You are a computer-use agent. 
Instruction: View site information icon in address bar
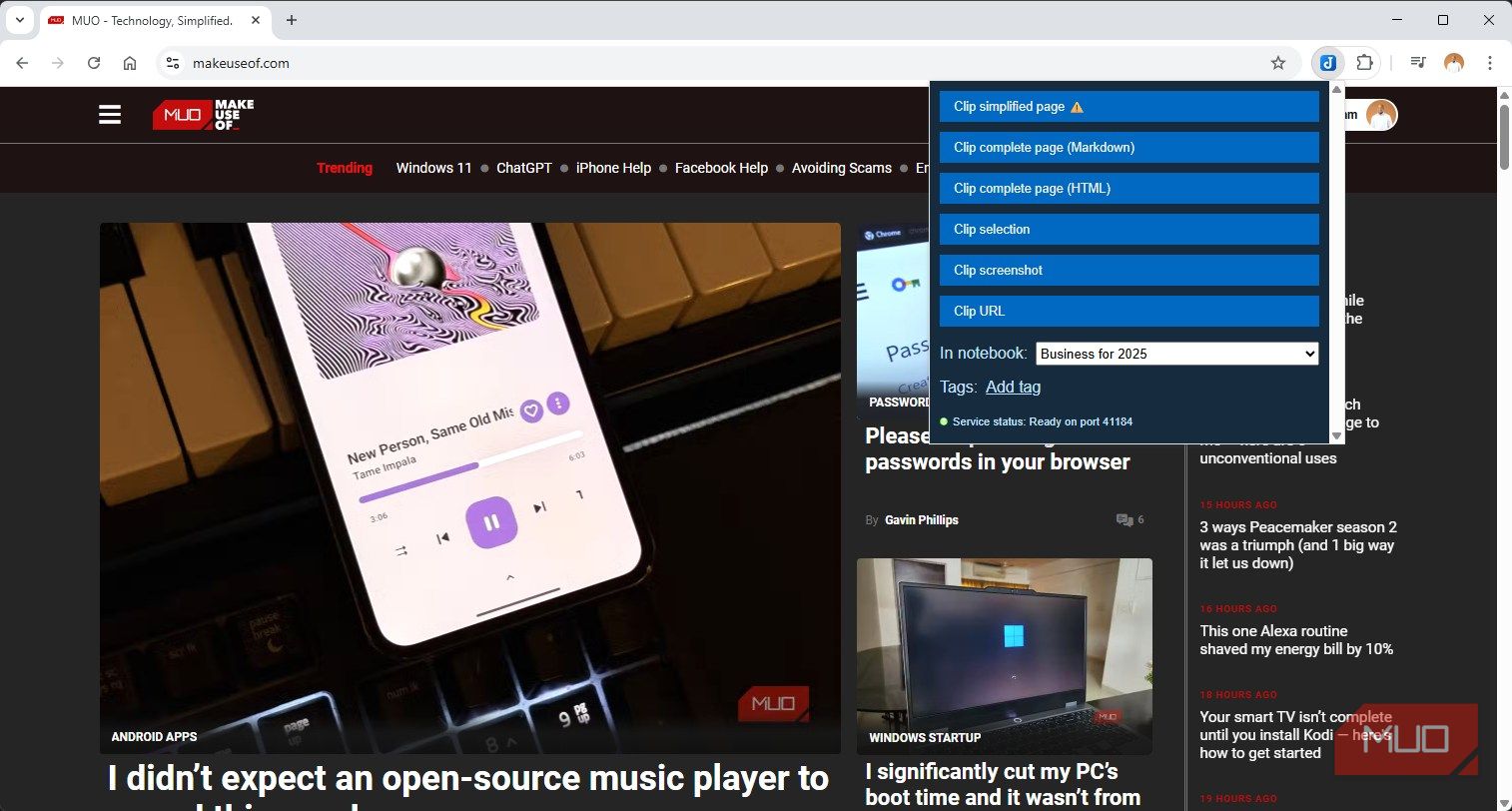pyautogui.click(x=173, y=63)
